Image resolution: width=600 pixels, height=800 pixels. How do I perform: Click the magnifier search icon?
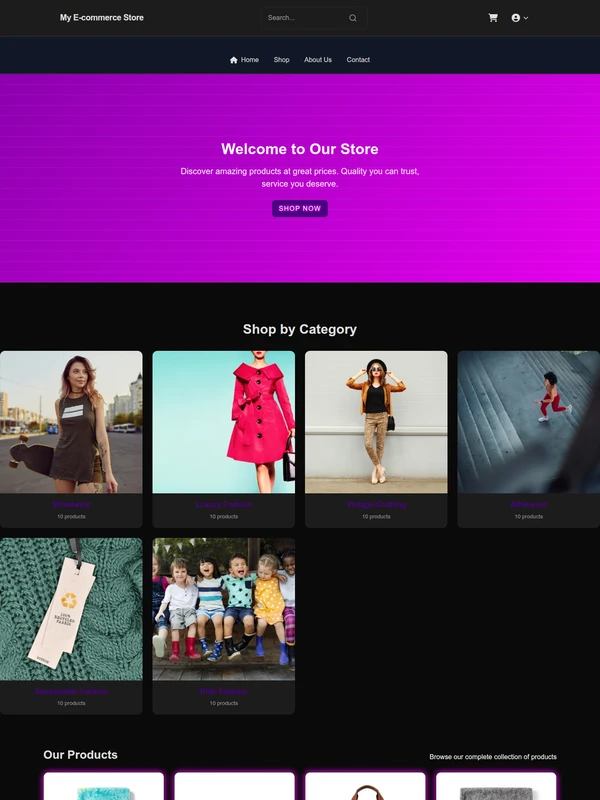pos(353,18)
